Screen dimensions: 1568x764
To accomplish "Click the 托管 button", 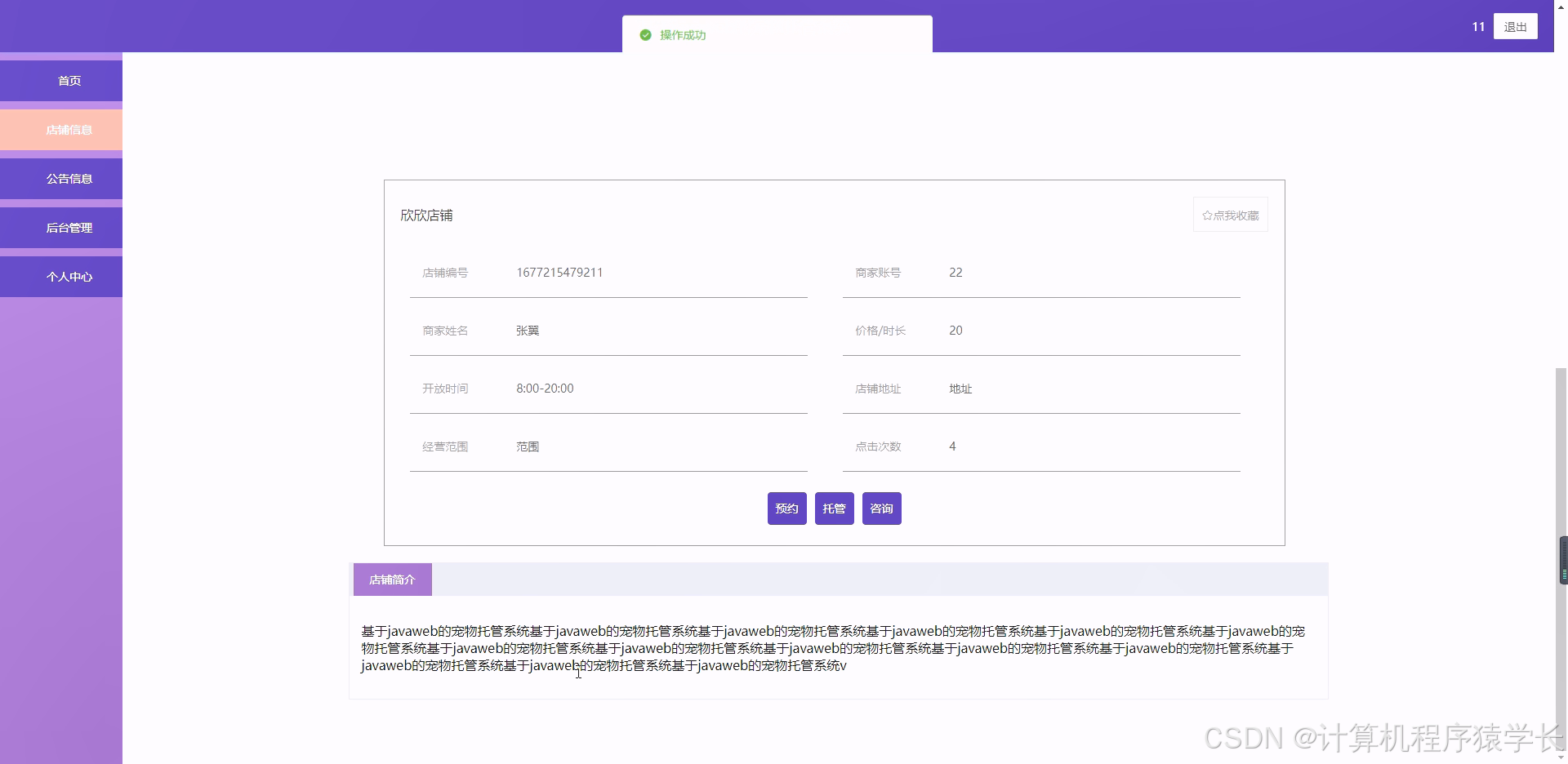I will point(834,508).
